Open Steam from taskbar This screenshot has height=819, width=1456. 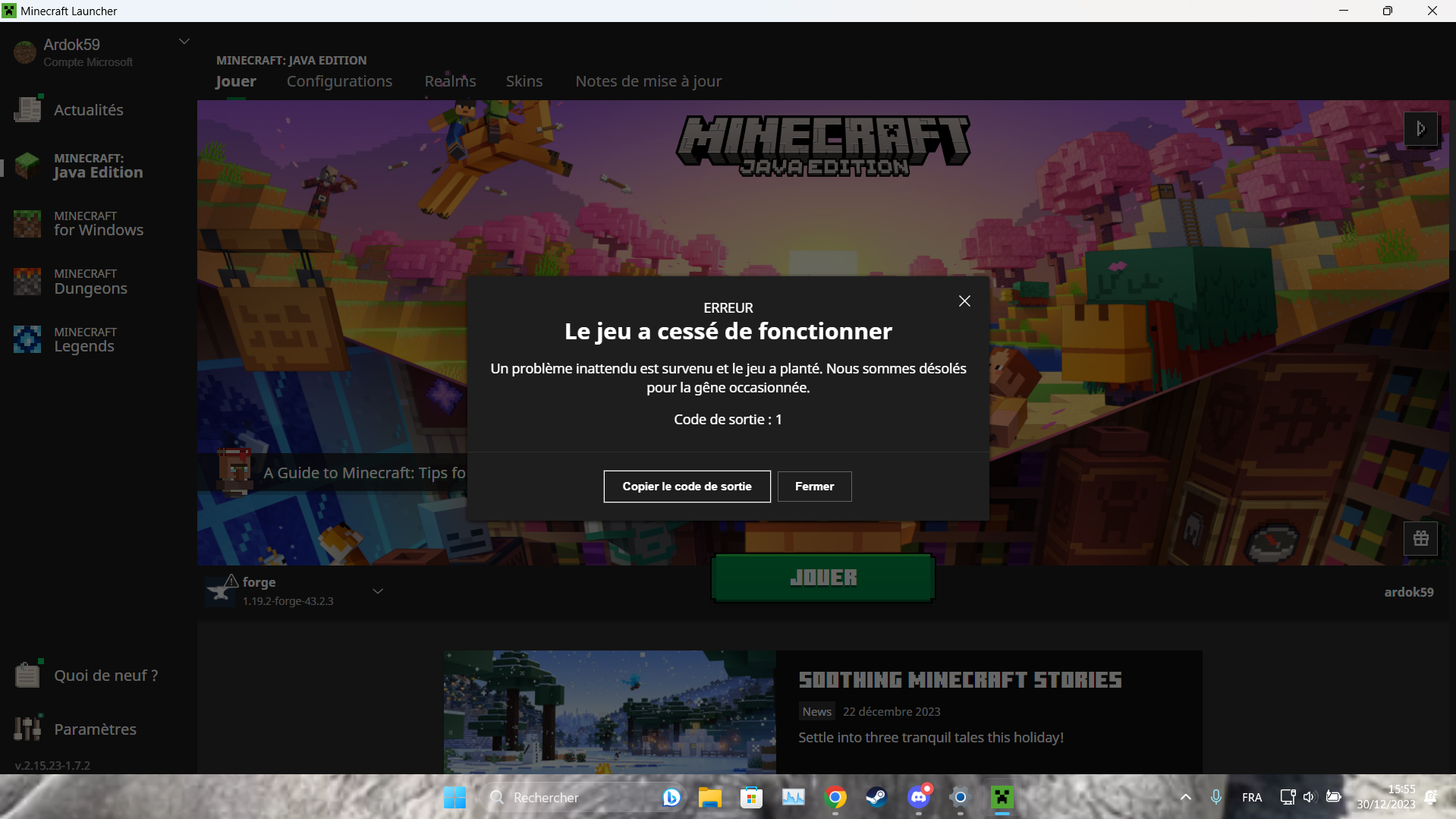(x=876, y=798)
